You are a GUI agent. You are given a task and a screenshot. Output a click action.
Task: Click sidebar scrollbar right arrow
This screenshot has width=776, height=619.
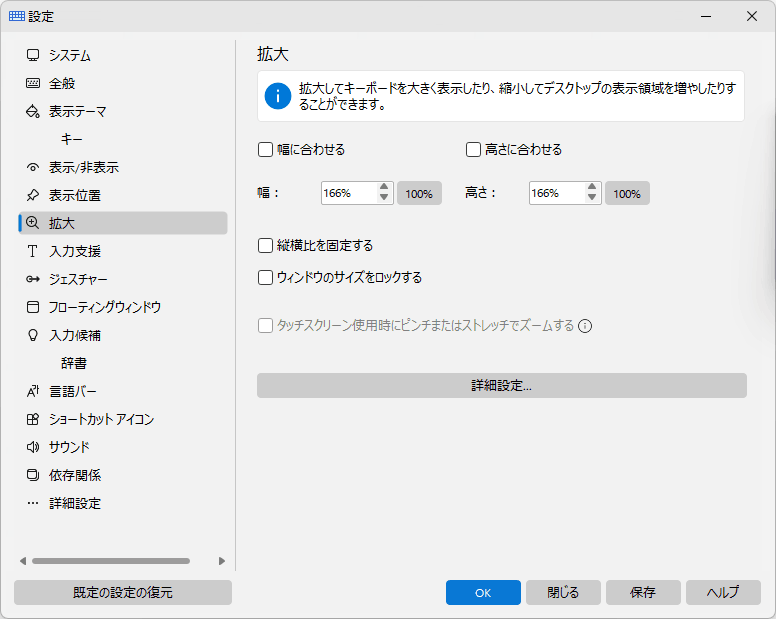pos(222,561)
